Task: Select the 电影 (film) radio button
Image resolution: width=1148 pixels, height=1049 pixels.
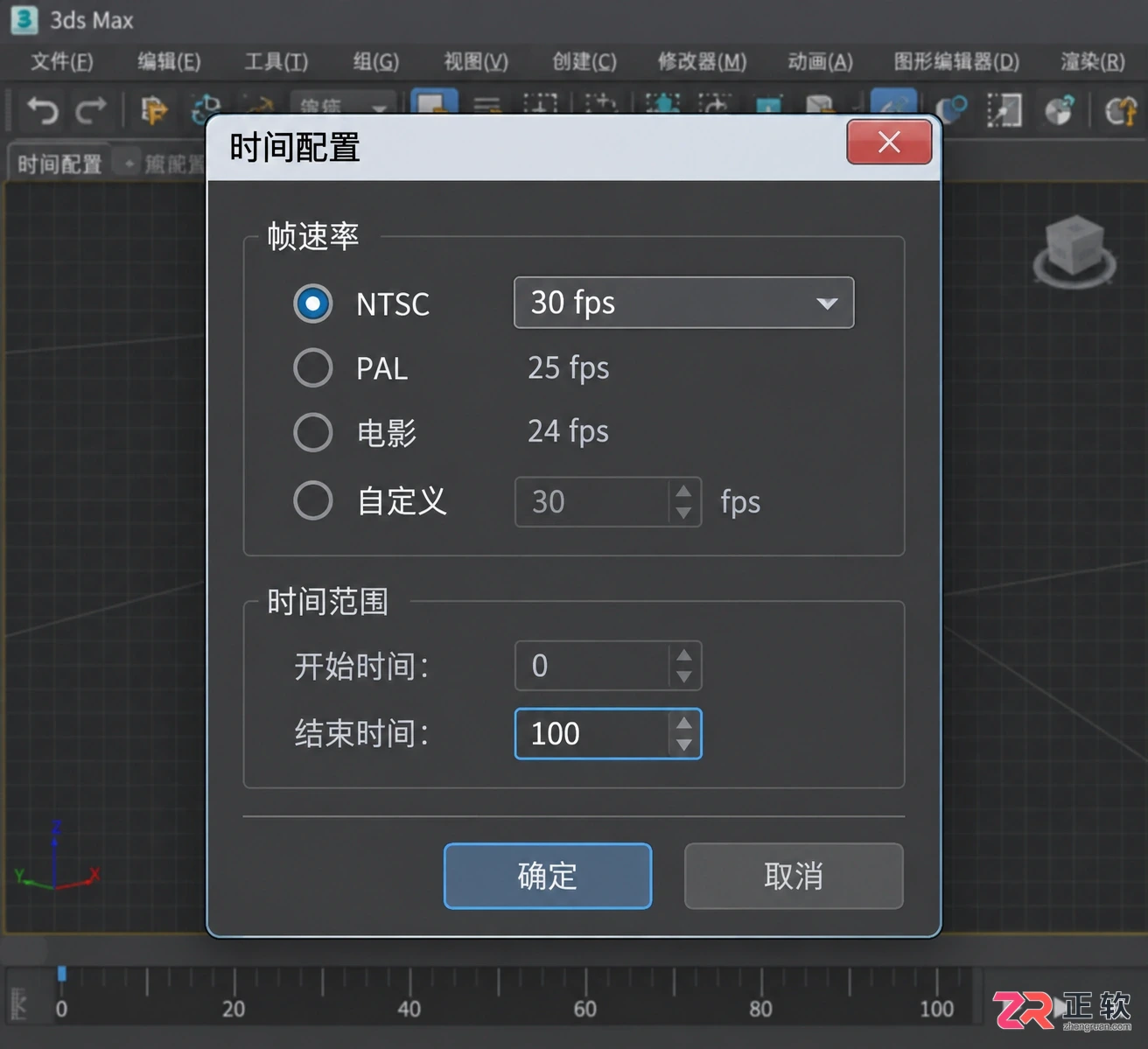Action: (312, 431)
